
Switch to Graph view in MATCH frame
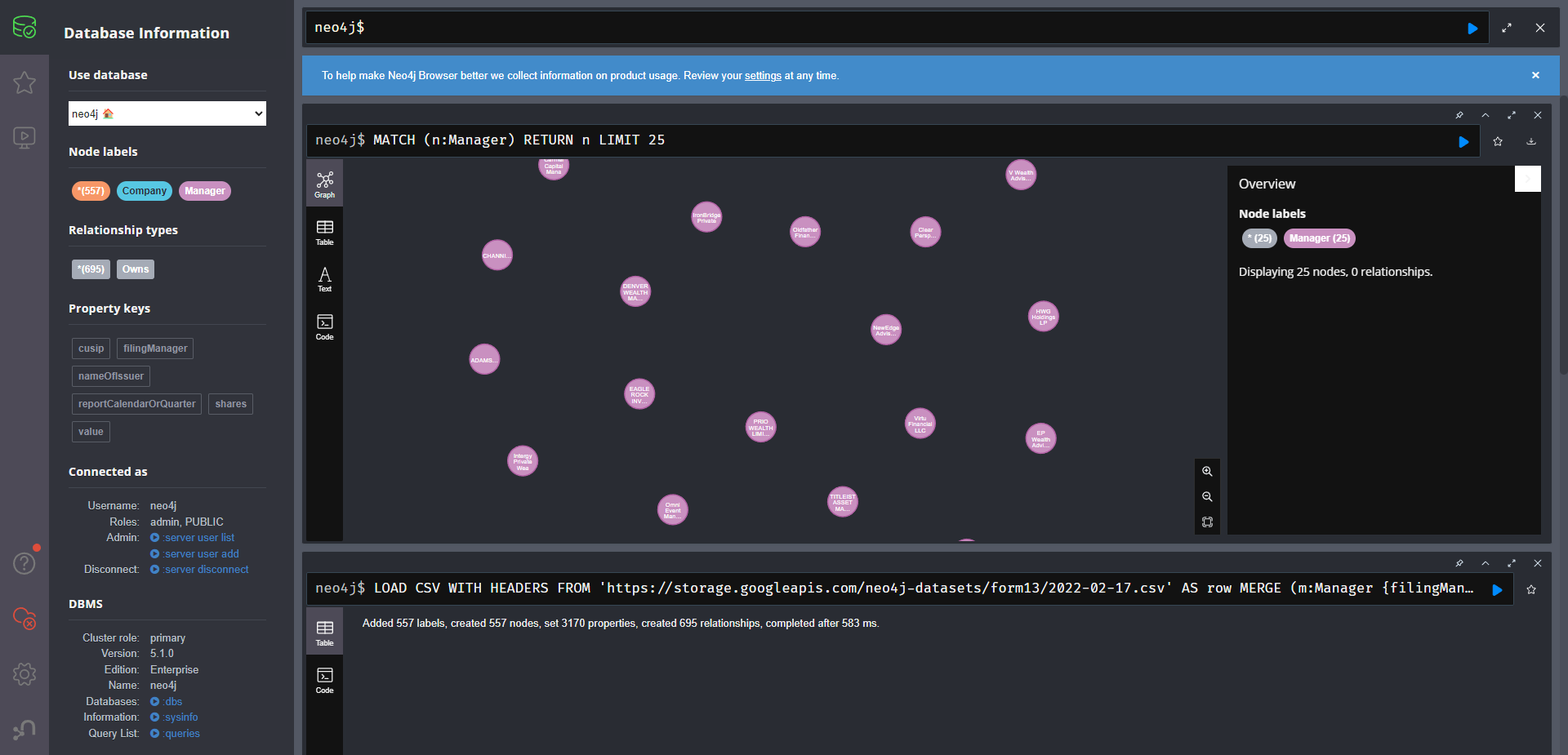pyautogui.click(x=324, y=184)
